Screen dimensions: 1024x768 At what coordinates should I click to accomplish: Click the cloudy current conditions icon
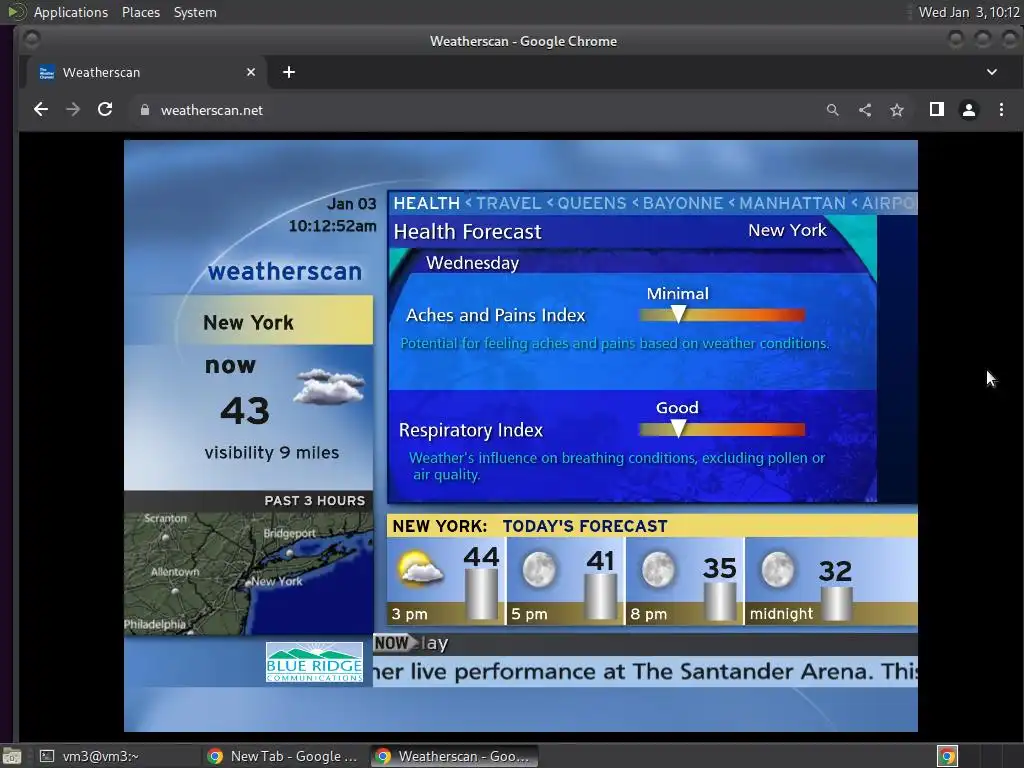point(329,387)
